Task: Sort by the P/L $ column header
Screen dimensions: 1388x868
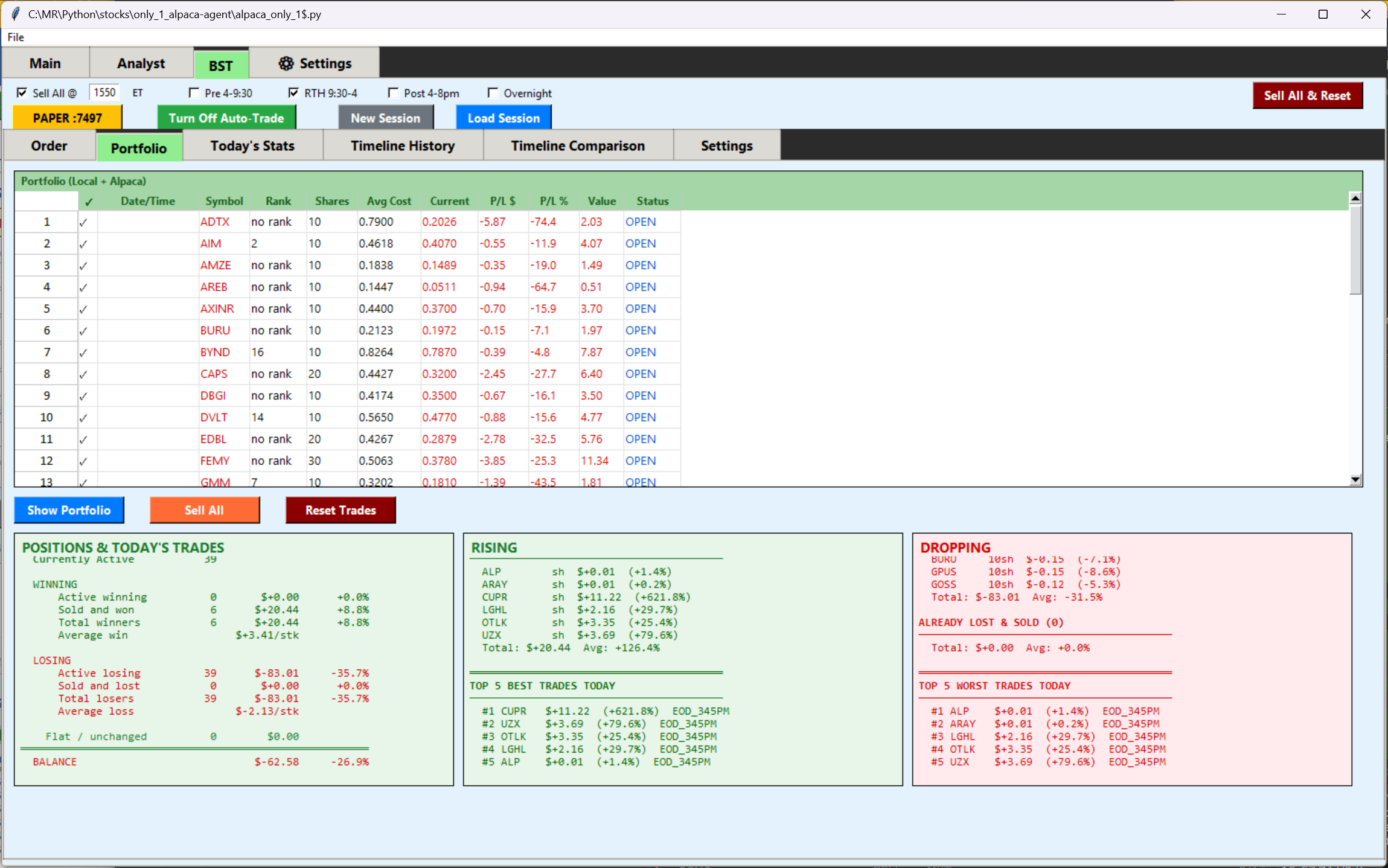Action: point(503,202)
